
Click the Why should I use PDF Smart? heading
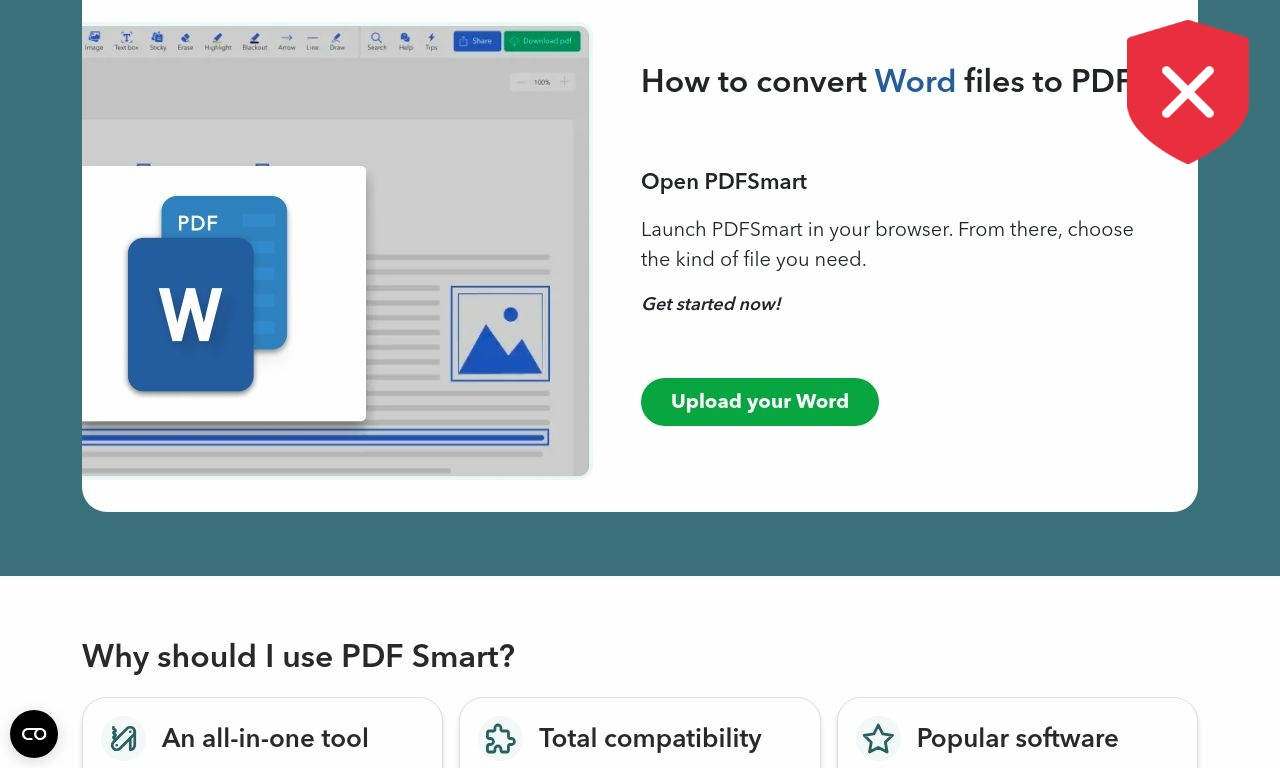pos(298,656)
